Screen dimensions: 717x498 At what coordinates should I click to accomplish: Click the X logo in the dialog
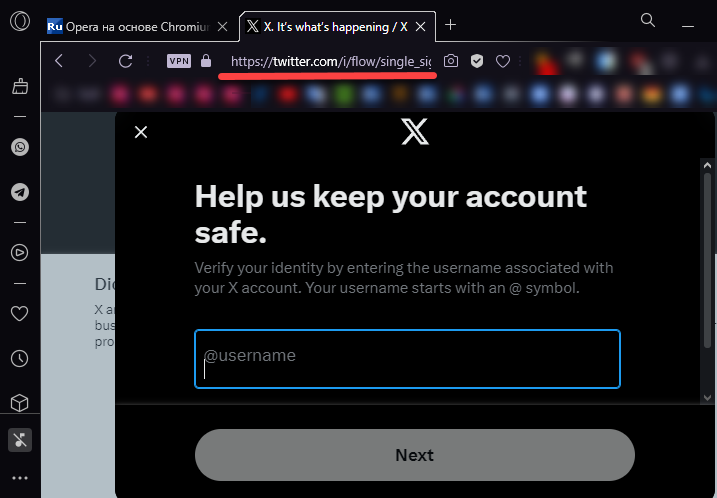tap(415, 132)
